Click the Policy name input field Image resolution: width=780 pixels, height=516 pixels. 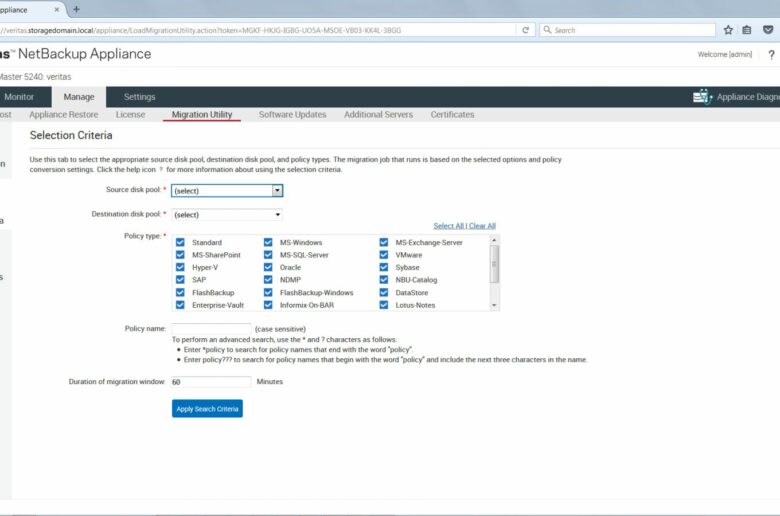pos(211,328)
